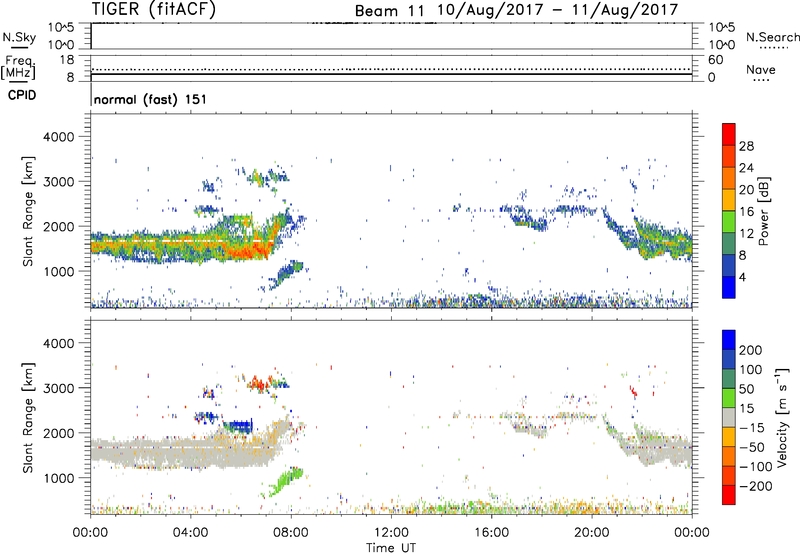Click the 200 velocity colorbar tick
Viewport: 800px width, 554px height.
click(751, 350)
